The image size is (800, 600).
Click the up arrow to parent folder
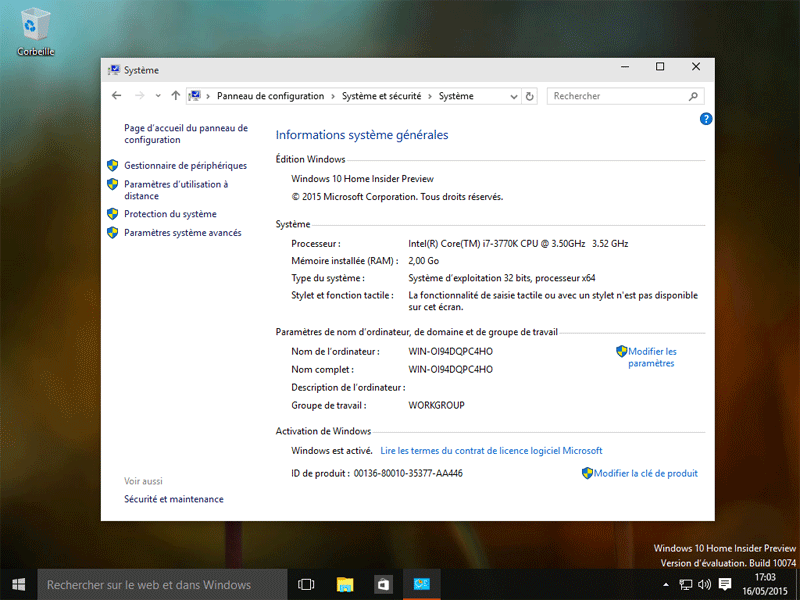point(176,96)
